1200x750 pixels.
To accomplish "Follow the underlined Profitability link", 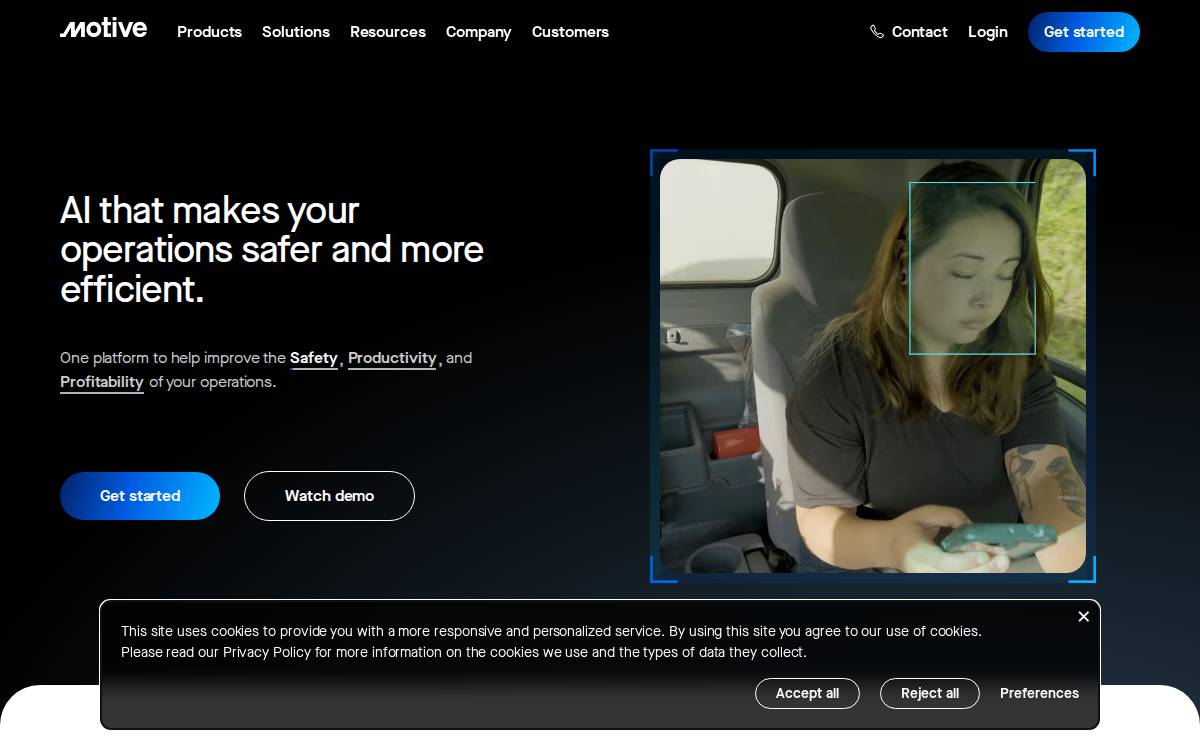I will click(102, 382).
